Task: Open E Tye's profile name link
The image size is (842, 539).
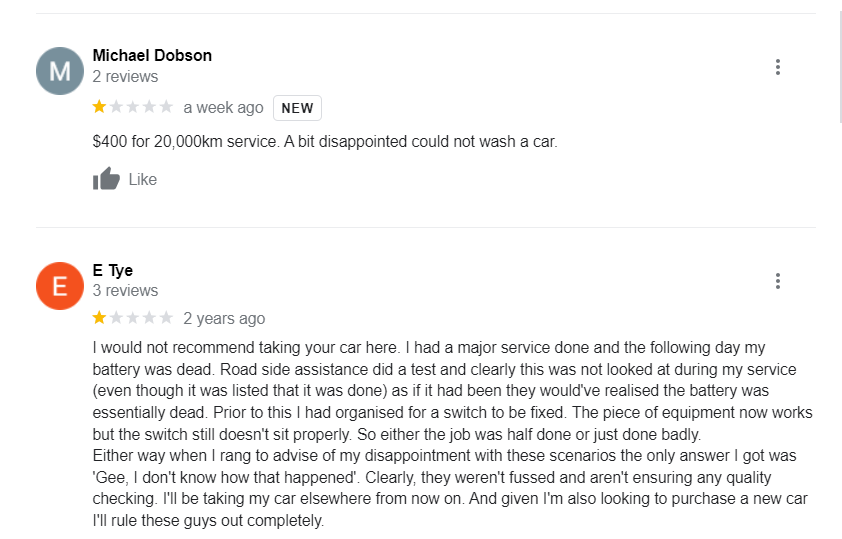Action: (113, 270)
